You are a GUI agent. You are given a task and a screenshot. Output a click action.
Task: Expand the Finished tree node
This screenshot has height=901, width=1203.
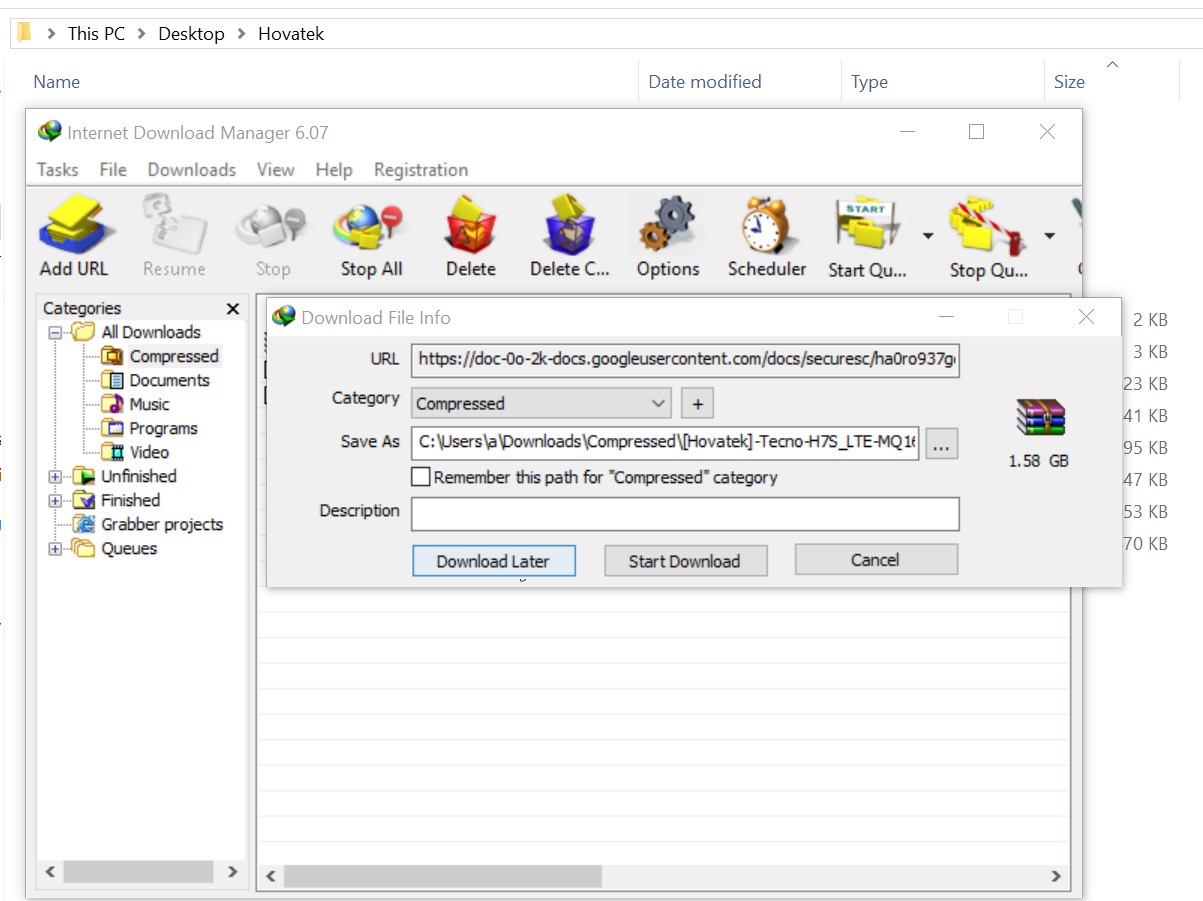[55, 501]
